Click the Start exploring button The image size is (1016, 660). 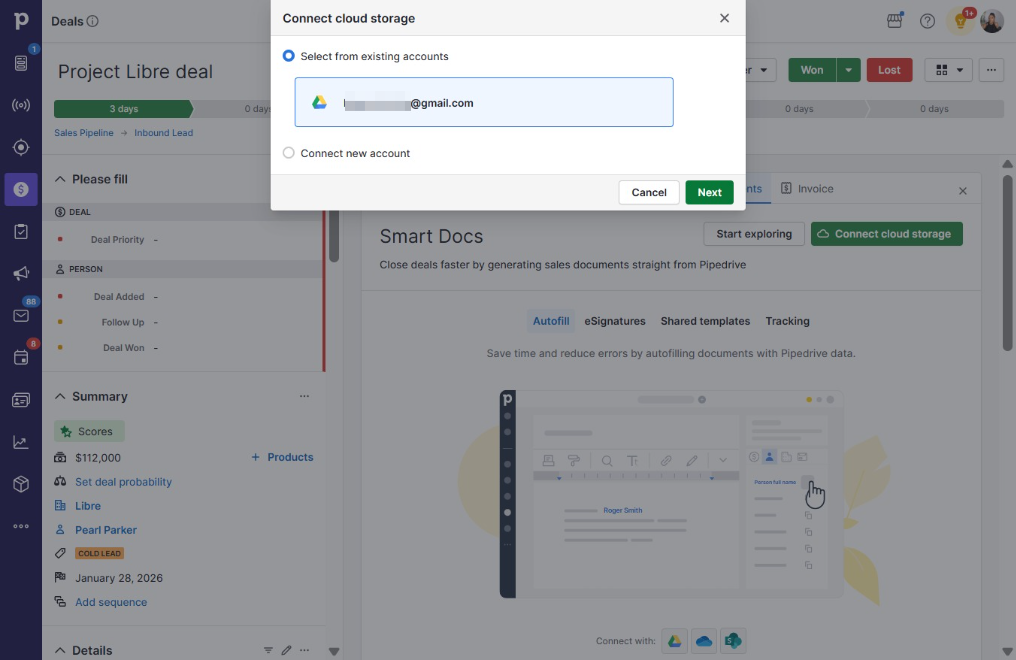click(x=754, y=234)
